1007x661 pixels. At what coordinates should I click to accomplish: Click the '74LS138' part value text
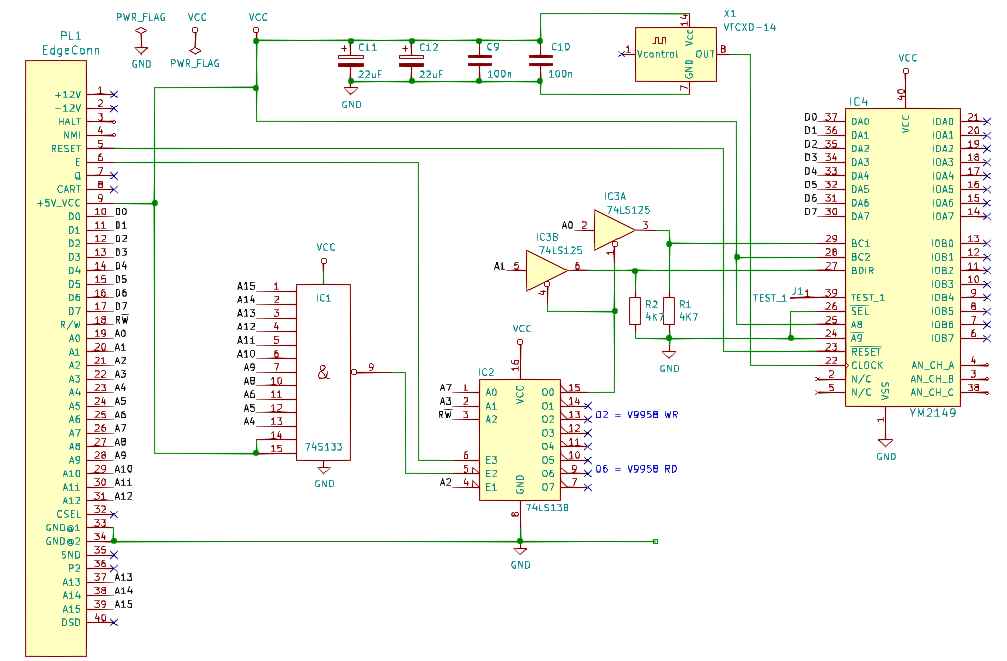pos(547,507)
